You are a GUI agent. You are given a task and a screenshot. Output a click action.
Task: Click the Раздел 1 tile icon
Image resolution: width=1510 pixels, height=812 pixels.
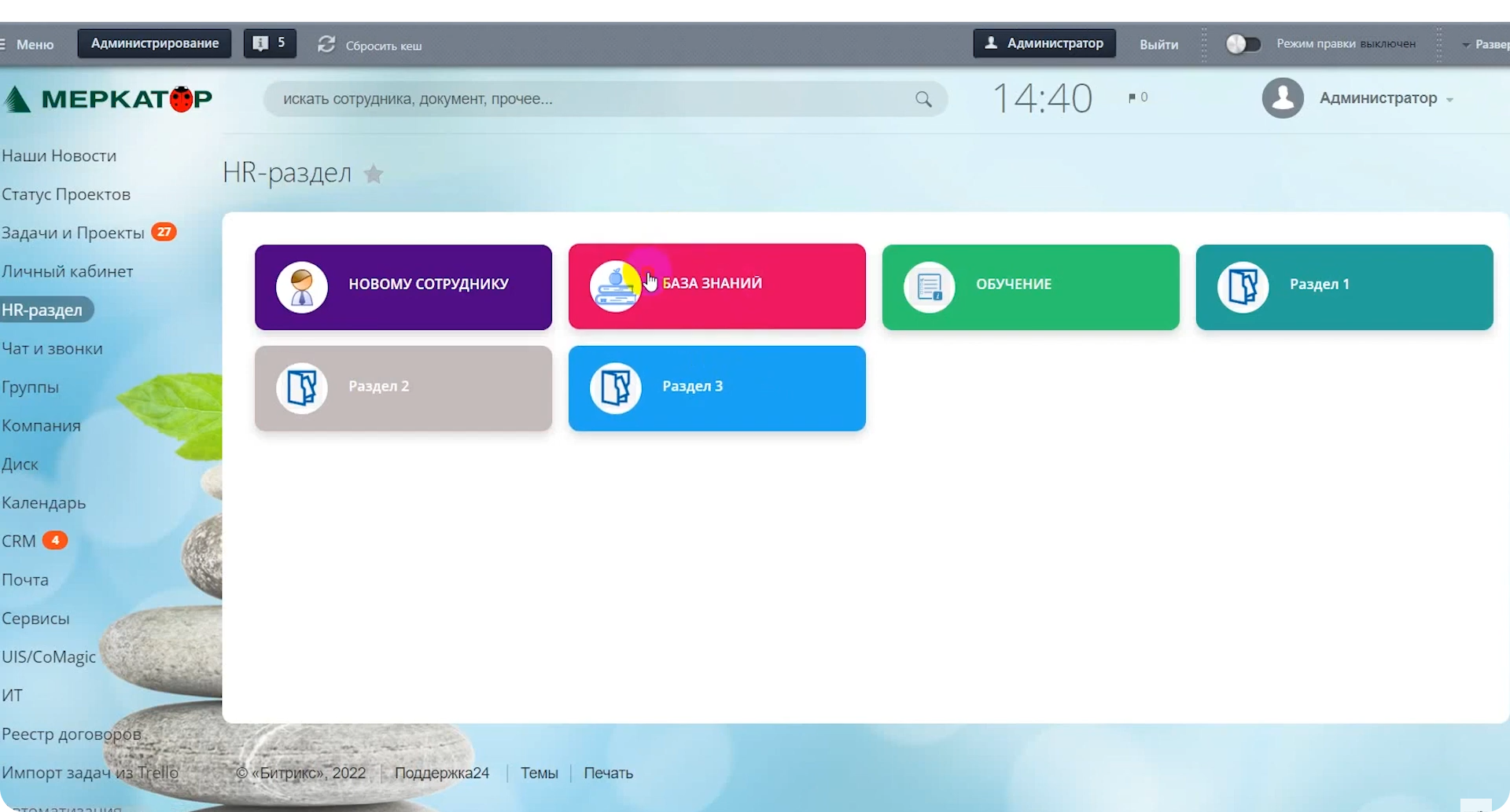coord(1243,287)
